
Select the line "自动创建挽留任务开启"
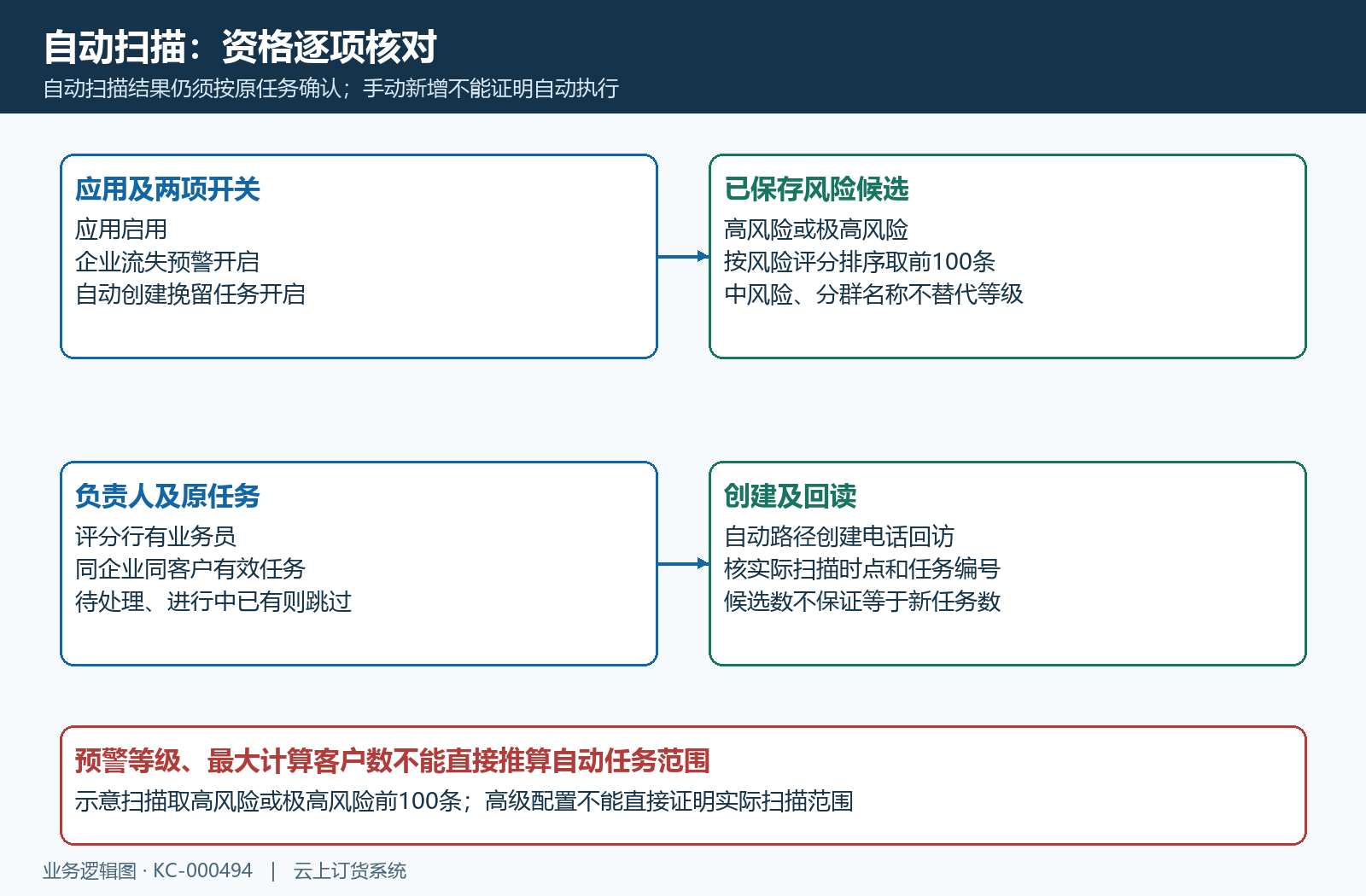pyautogui.click(x=190, y=294)
